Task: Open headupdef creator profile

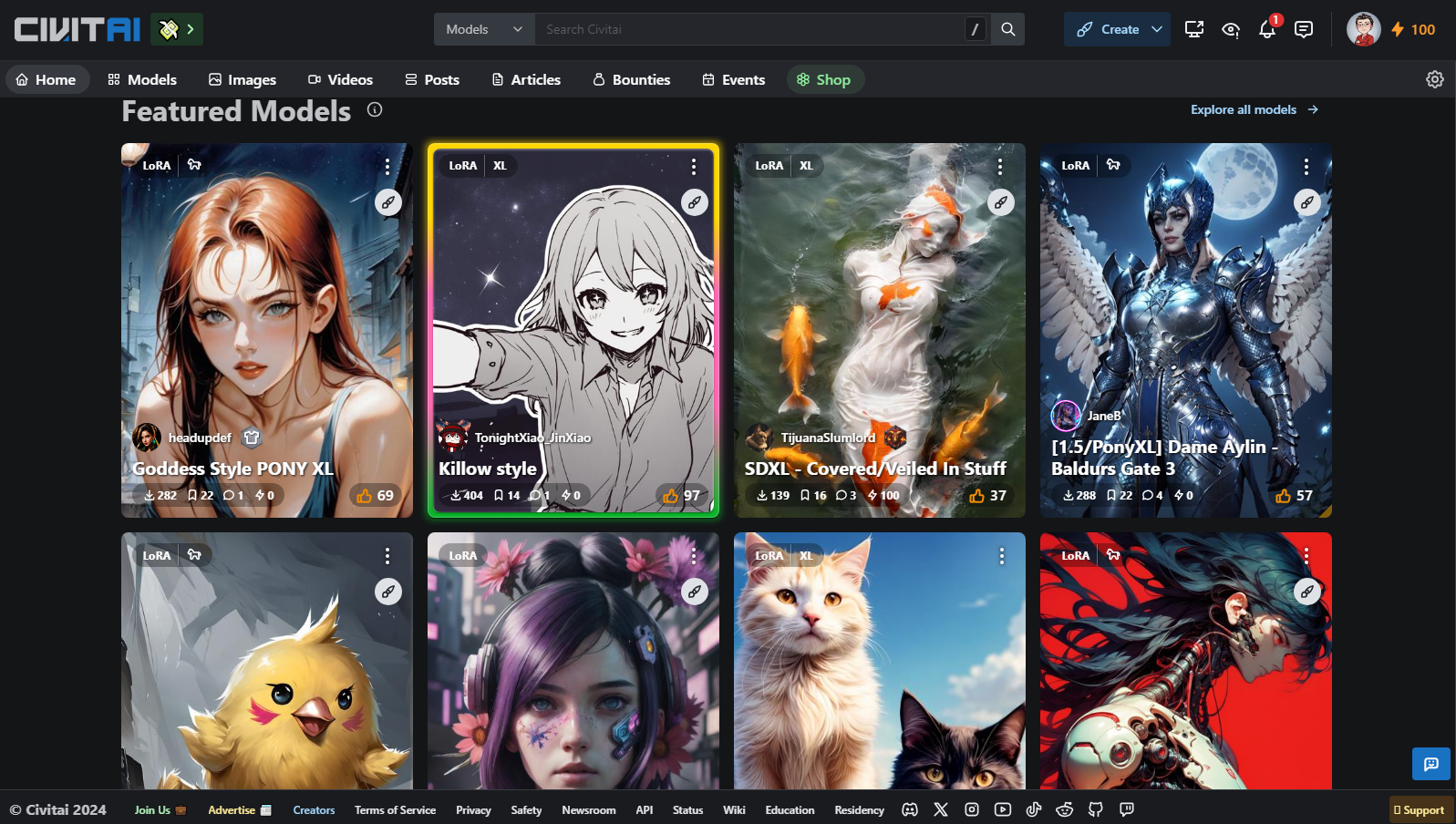Action: point(200,438)
